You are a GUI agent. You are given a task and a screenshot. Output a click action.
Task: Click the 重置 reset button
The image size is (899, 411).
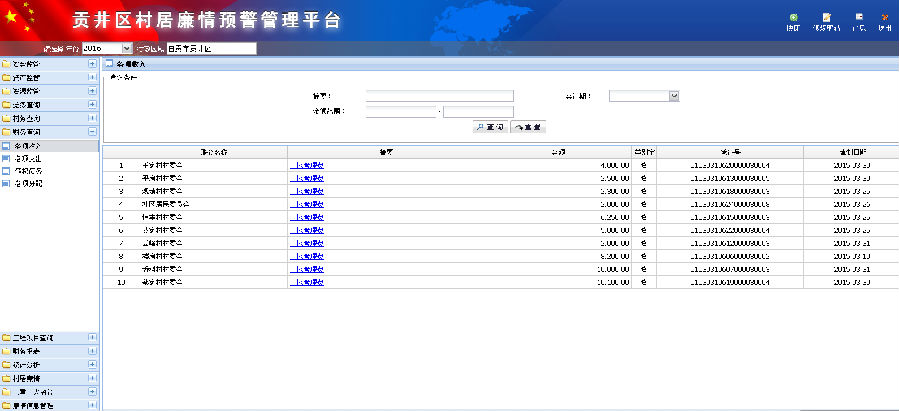[528, 127]
